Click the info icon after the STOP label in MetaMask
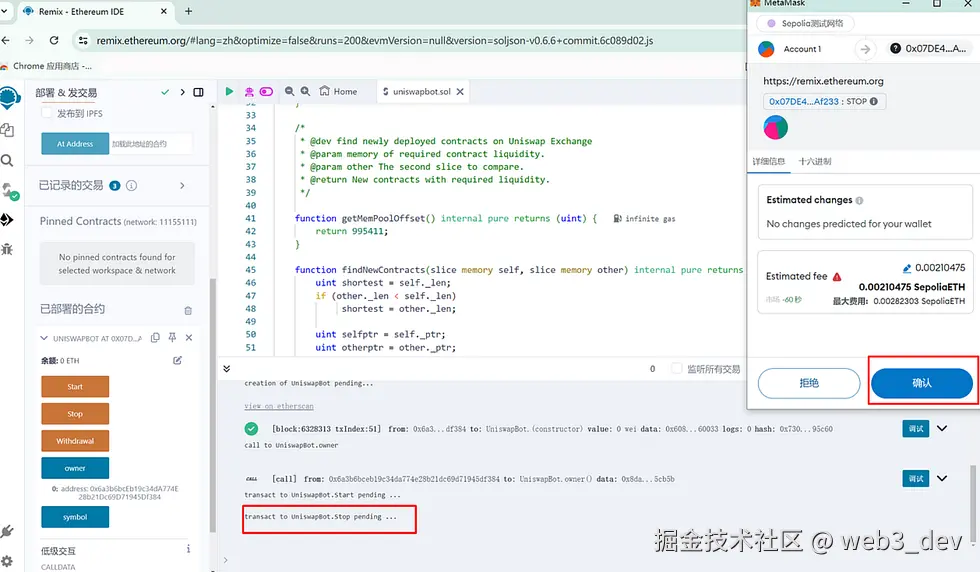The height and width of the screenshot is (572, 980). pyautogui.click(x=874, y=101)
